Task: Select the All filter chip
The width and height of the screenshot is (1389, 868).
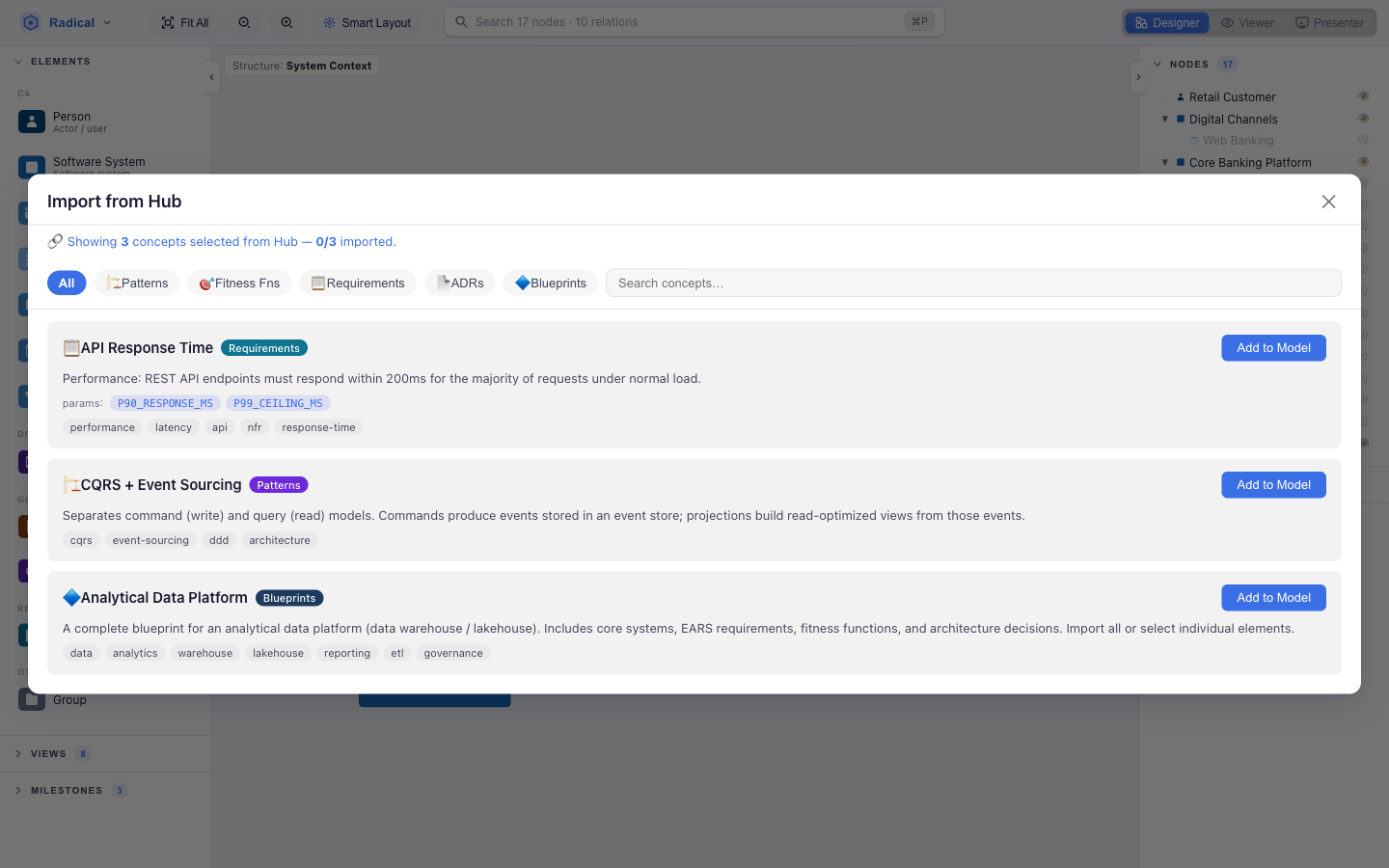Action: click(67, 283)
